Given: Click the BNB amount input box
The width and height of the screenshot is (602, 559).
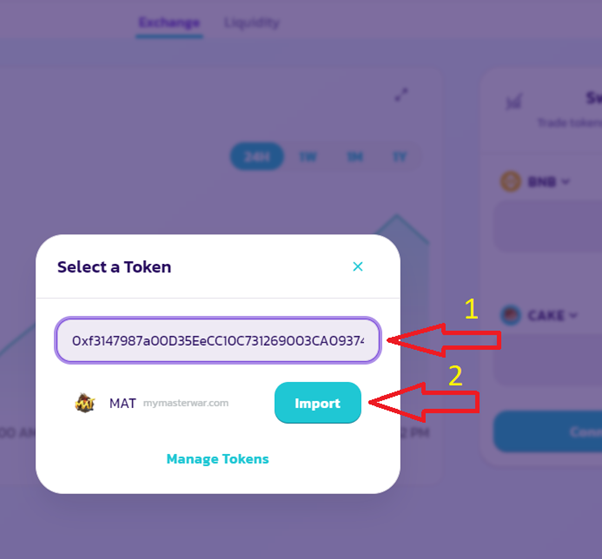Looking at the screenshot, I should 548,226.
